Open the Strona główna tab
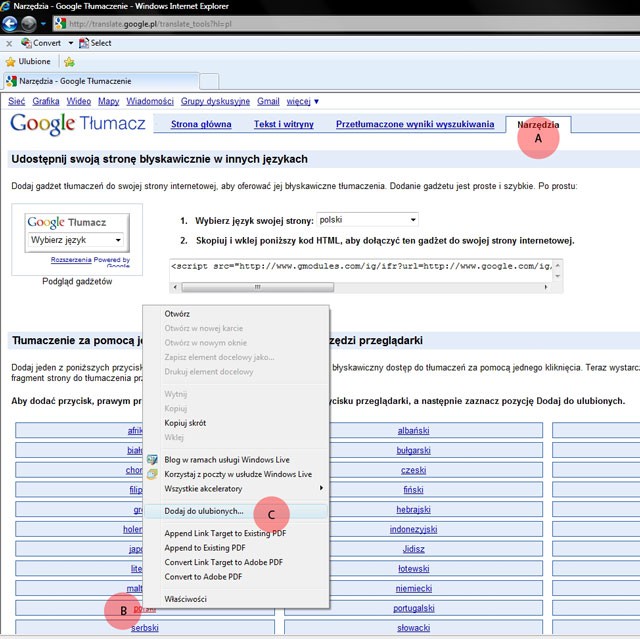Image resolution: width=640 pixels, height=639 pixels. click(201, 124)
